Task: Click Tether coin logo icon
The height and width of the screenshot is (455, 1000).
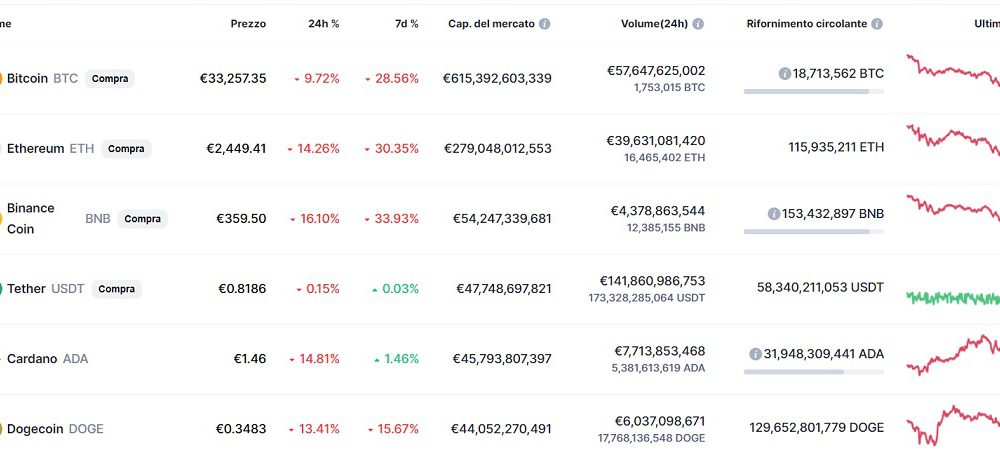Action: 1,288
